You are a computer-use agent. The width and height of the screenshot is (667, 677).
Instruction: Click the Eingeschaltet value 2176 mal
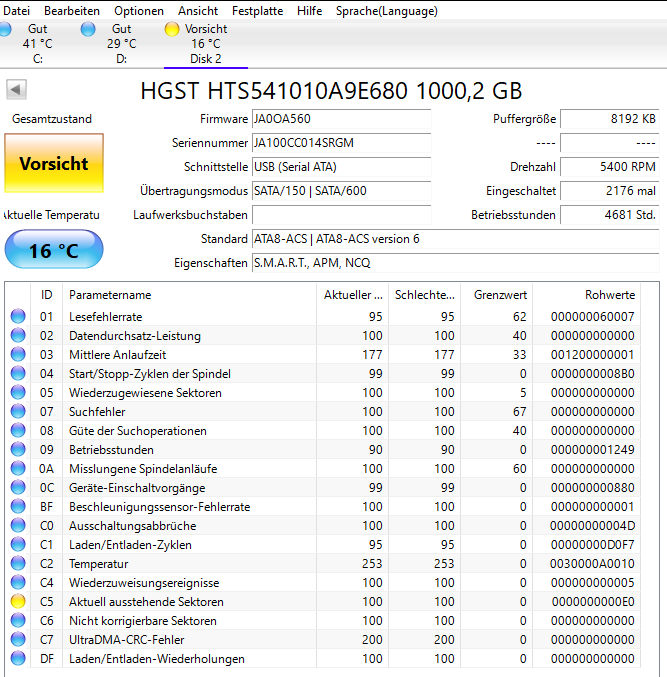[x=610, y=191]
